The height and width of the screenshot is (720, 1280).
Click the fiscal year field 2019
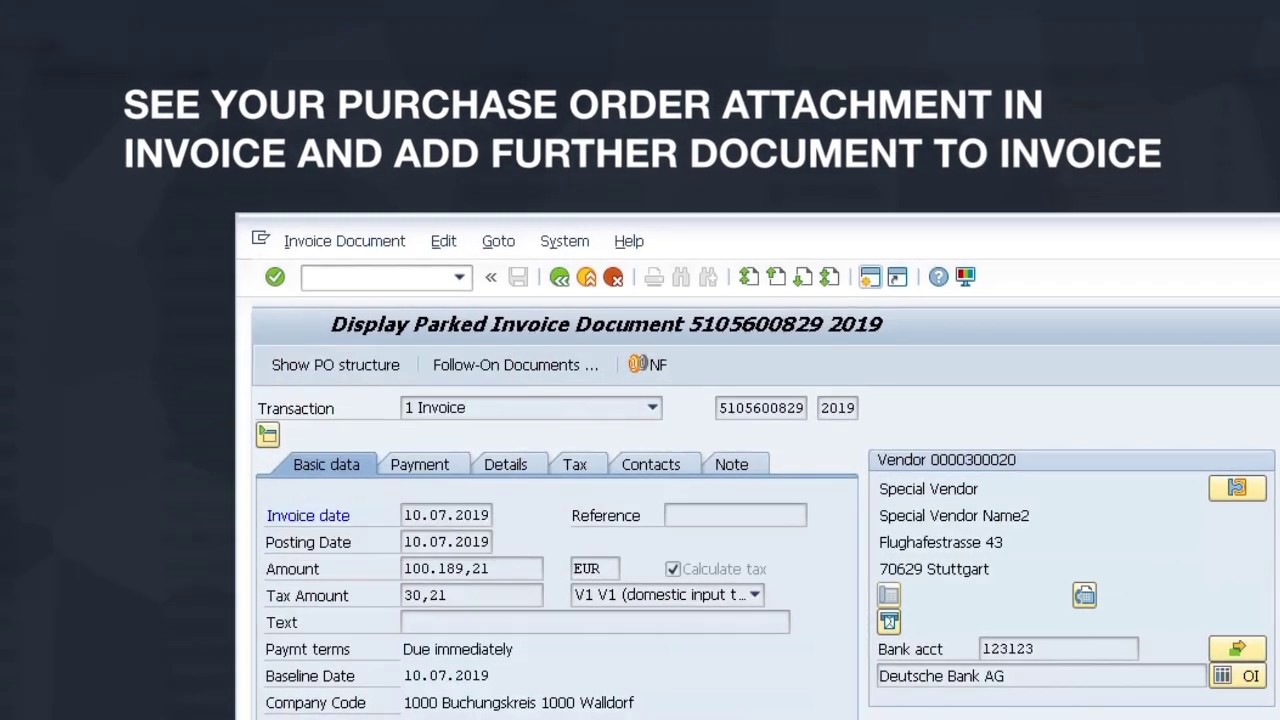click(837, 408)
